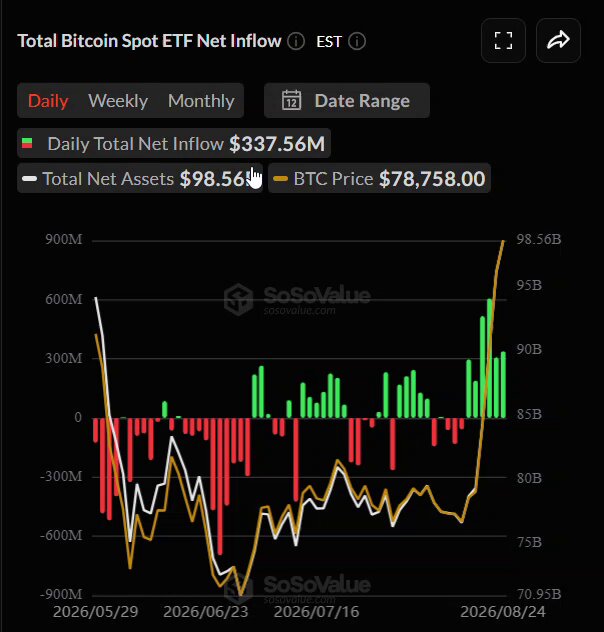The width and height of the screenshot is (604, 632).
Task: Open the Date Range picker
Action: click(347, 100)
